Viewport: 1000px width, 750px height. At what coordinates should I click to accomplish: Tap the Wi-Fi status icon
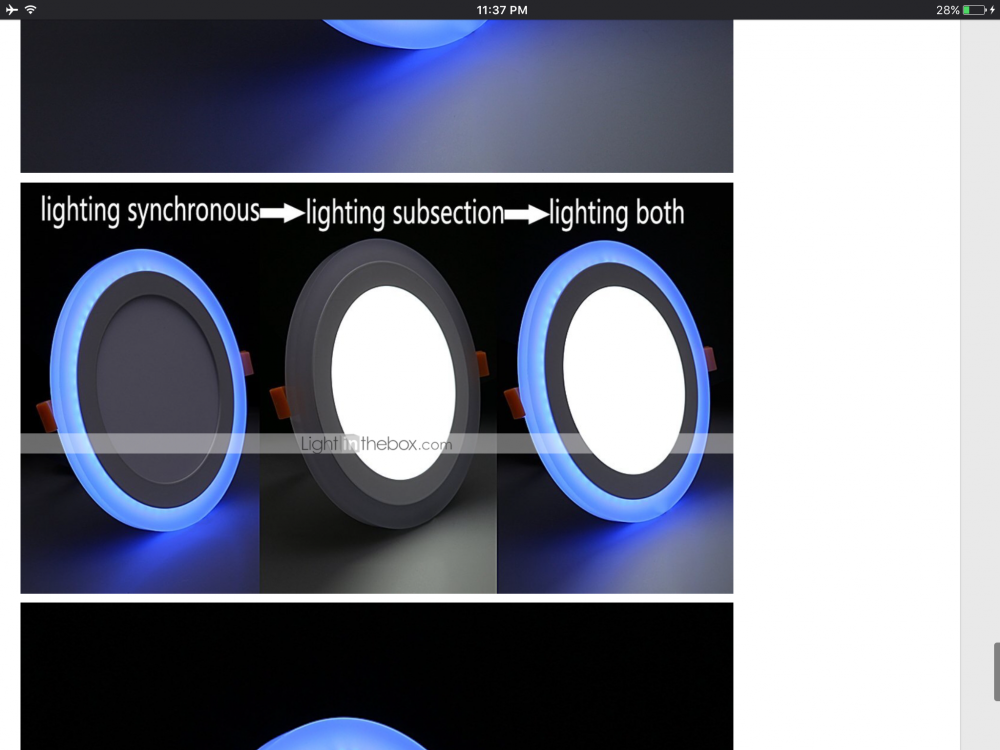(31, 10)
